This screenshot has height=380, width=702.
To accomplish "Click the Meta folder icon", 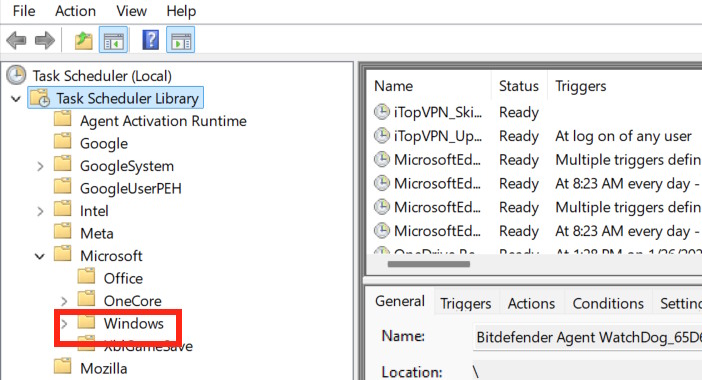I will (63, 231).
